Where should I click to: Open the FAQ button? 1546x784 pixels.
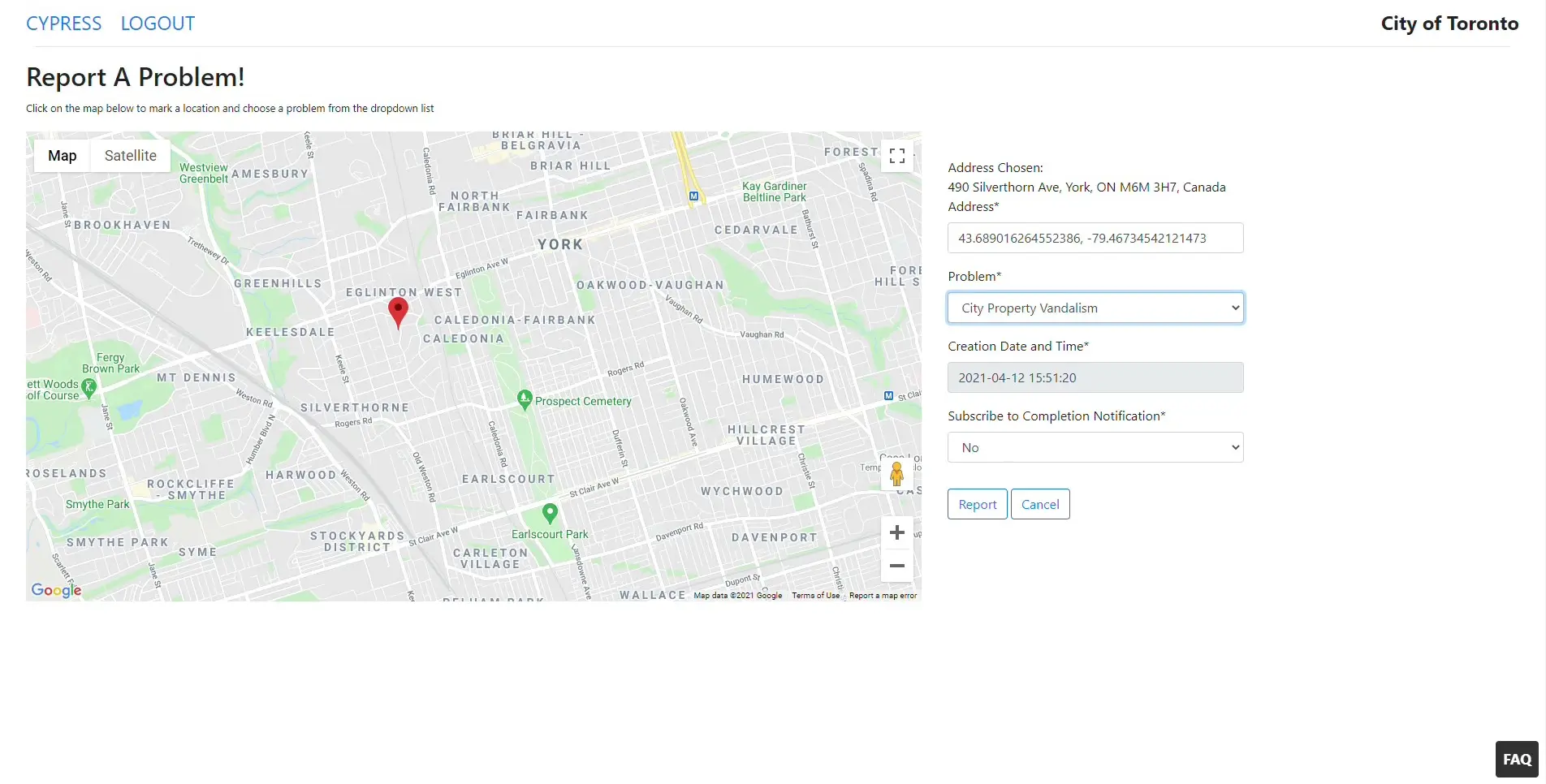pyautogui.click(x=1517, y=760)
